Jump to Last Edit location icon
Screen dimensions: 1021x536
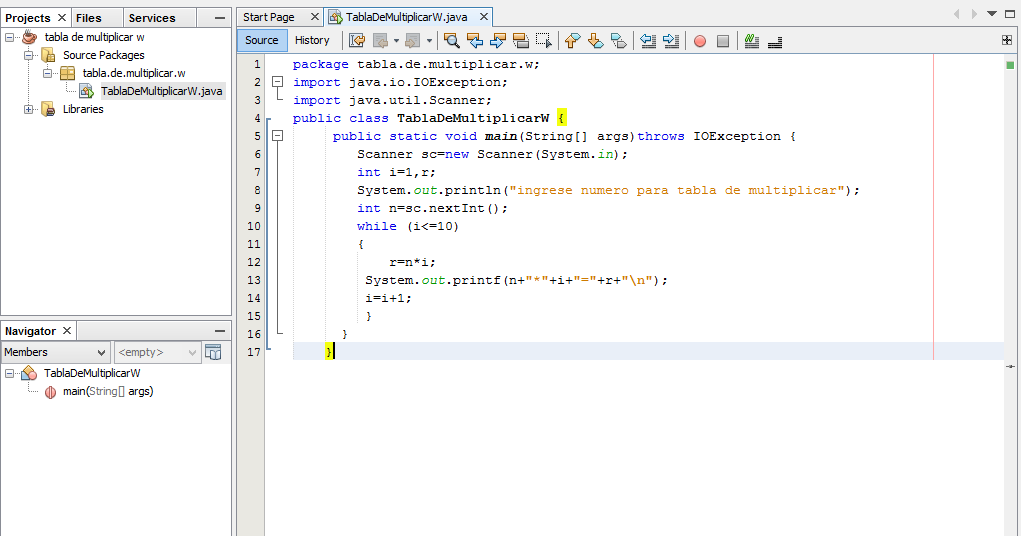357,40
